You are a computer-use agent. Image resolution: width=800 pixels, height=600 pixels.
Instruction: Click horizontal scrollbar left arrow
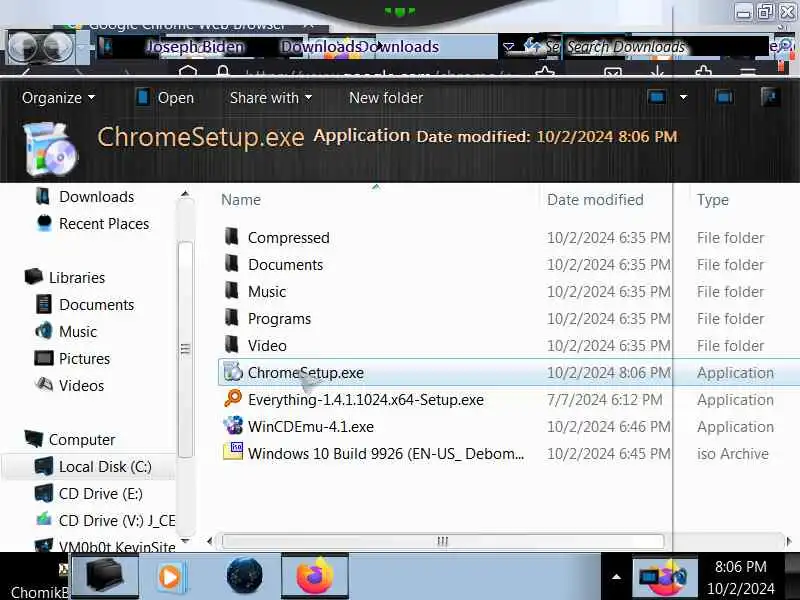(210, 541)
